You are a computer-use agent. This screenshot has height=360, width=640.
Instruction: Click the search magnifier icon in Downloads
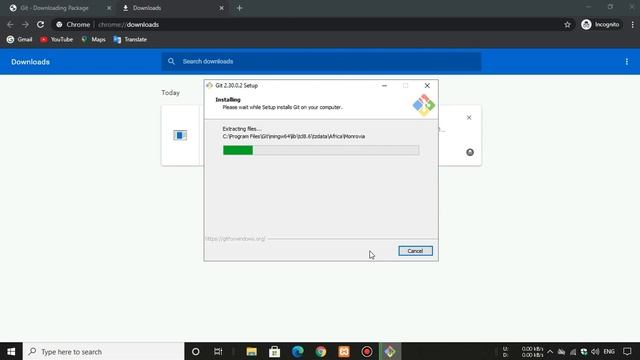coord(171,61)
